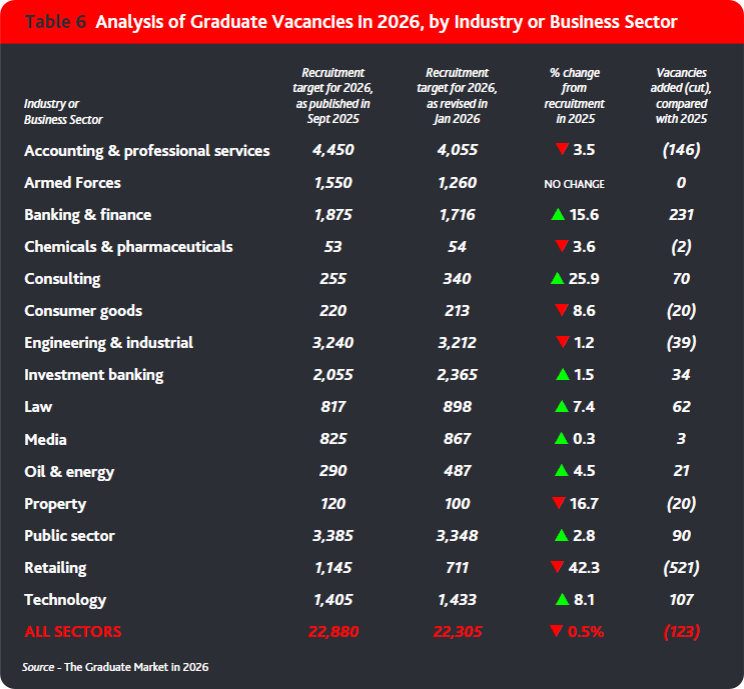The height and width of the screenshot is (689, 744).
Task: Click the '% change from recruitment' column header
Action: [575, 96]
